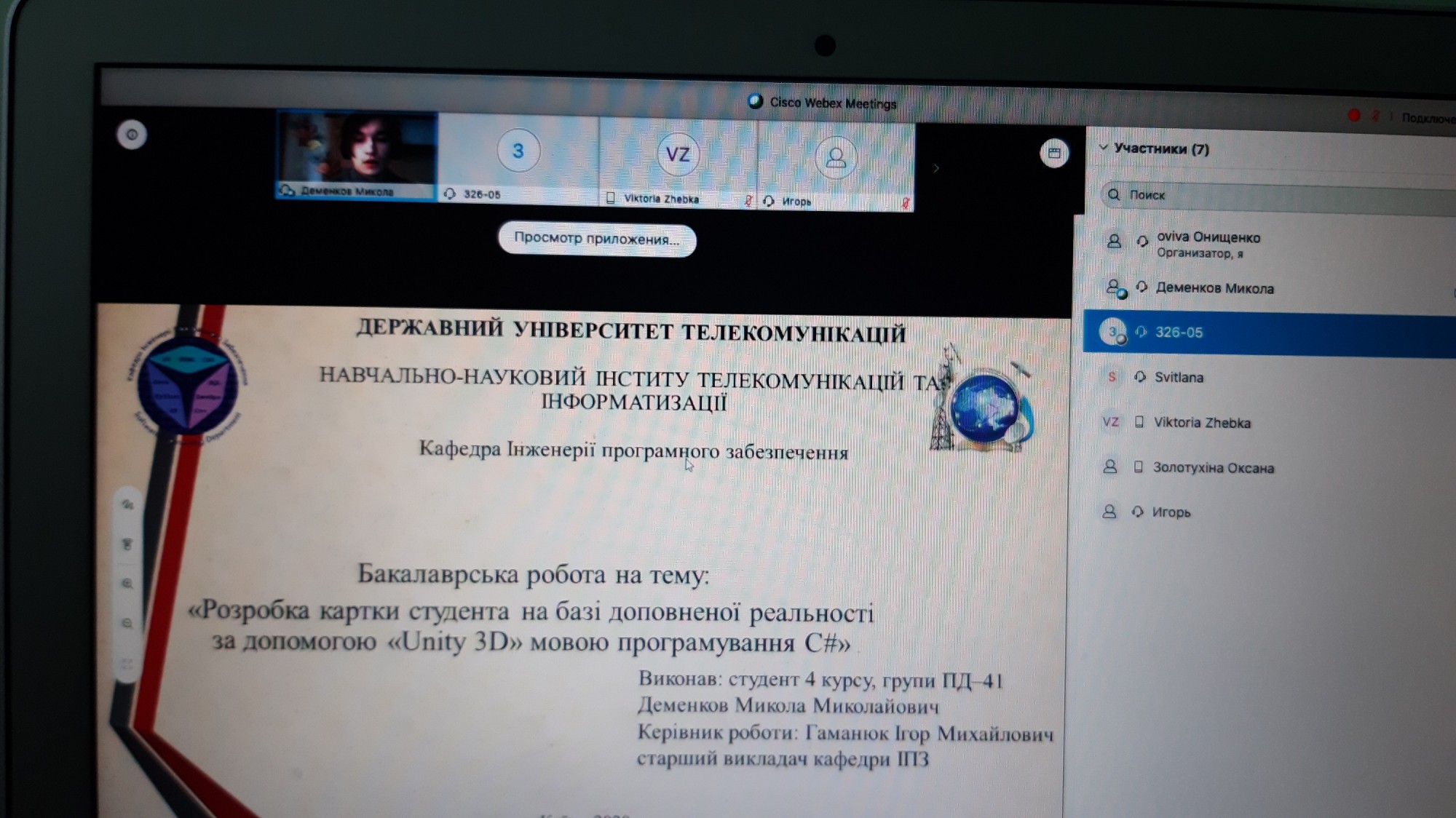Click the Золотухіна Оксана avatar icon

1110,466
